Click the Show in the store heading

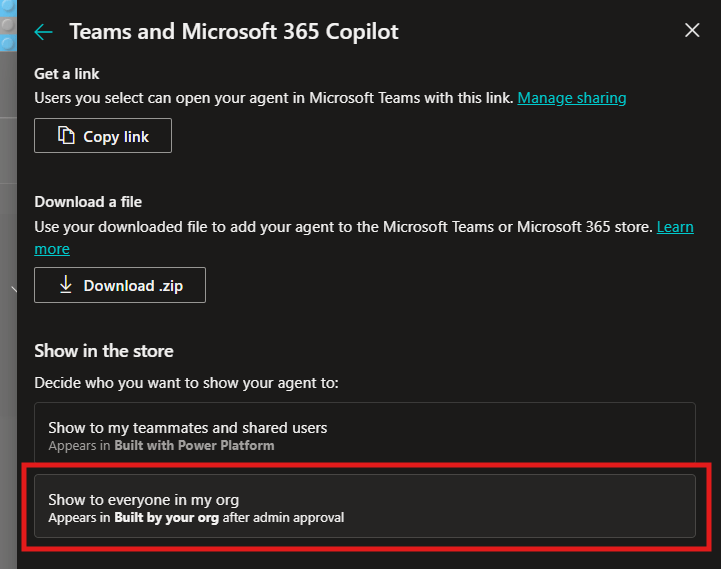point(104,351)
